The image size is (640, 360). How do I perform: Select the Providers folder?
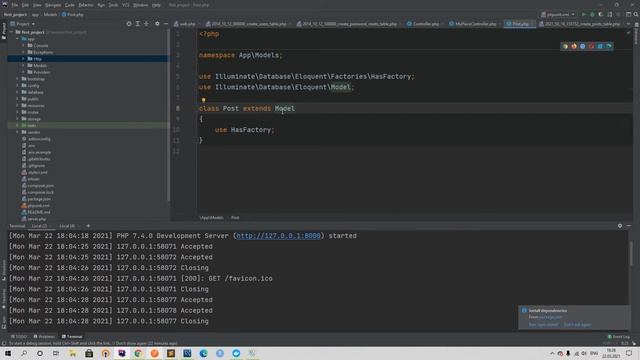(38, 72)
